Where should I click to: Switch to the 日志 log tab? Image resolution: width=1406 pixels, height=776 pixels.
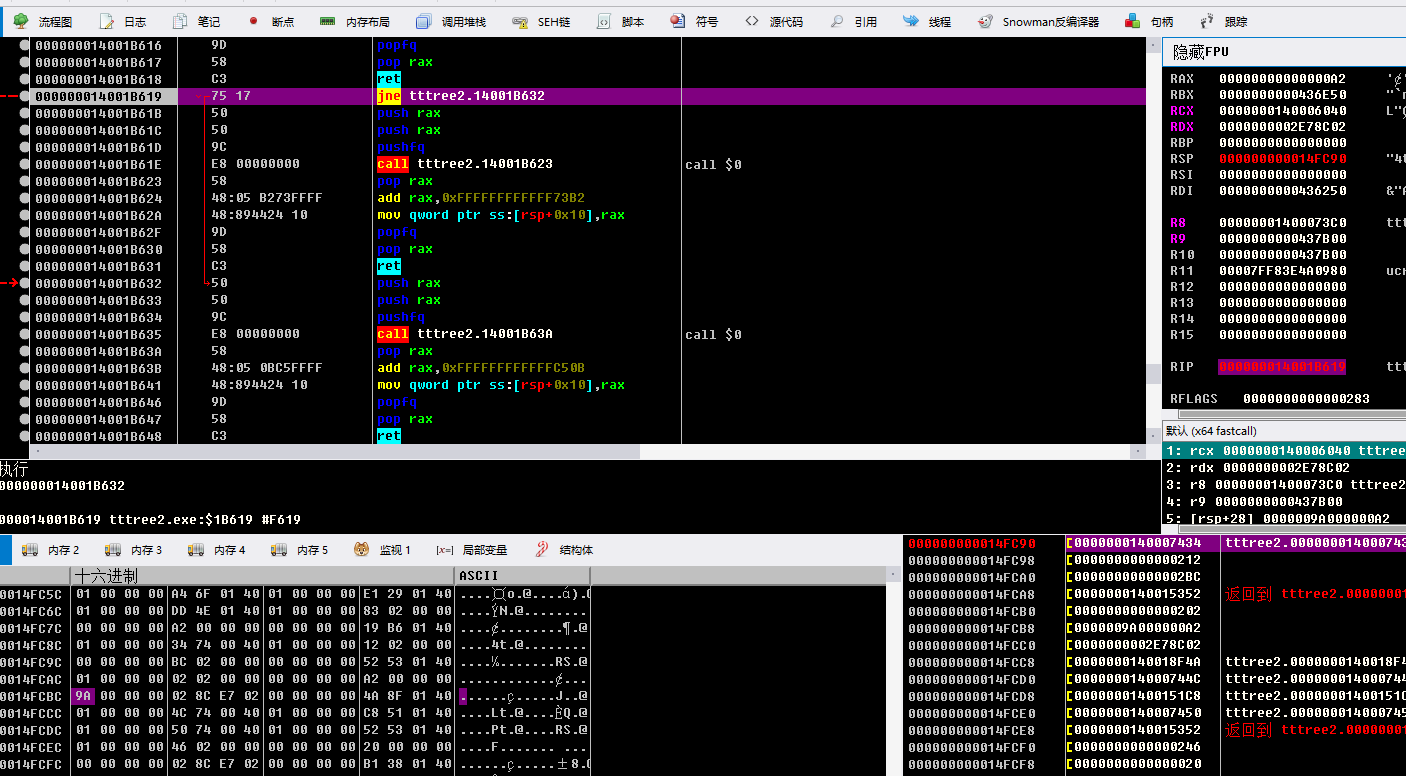pos(123,21)
